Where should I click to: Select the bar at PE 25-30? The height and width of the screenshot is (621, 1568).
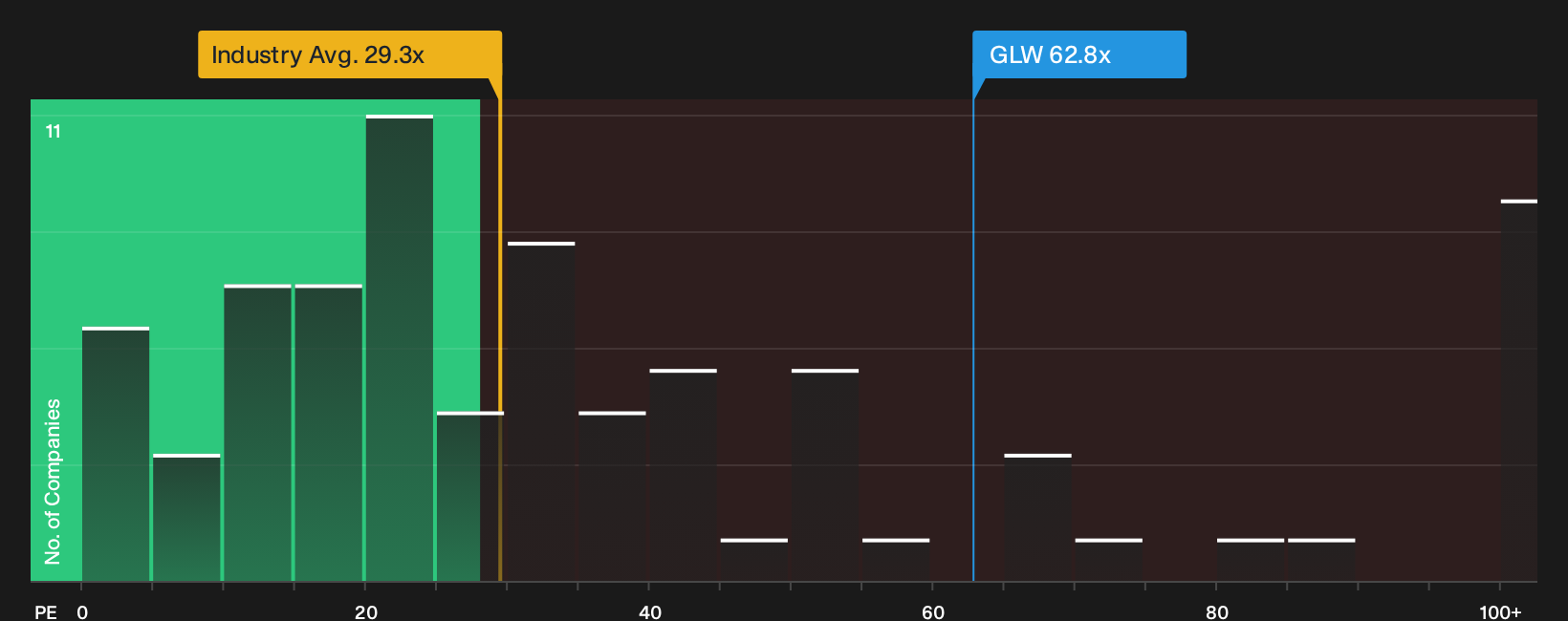470,497
